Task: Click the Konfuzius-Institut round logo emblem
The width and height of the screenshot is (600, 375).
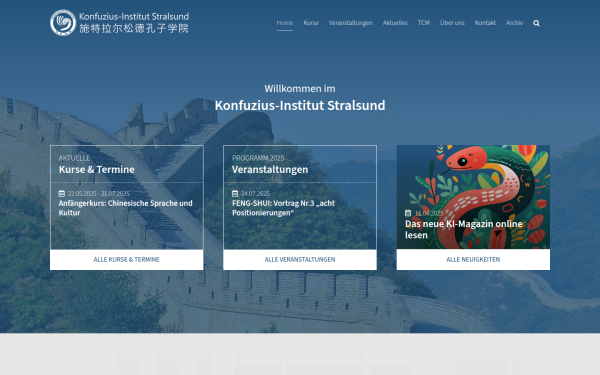Action: tap(63, 23)
